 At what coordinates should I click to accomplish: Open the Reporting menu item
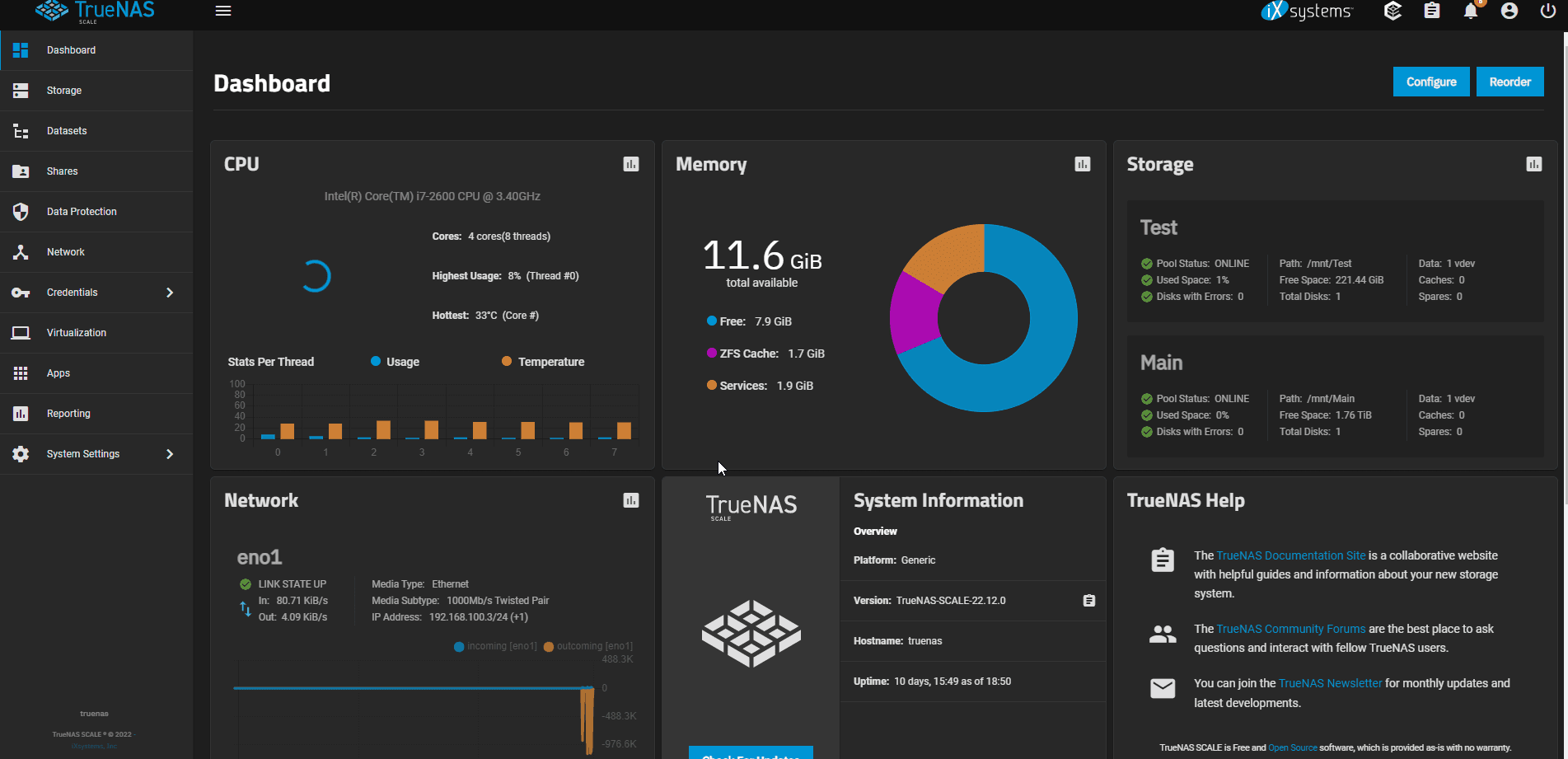pos(96,414)
